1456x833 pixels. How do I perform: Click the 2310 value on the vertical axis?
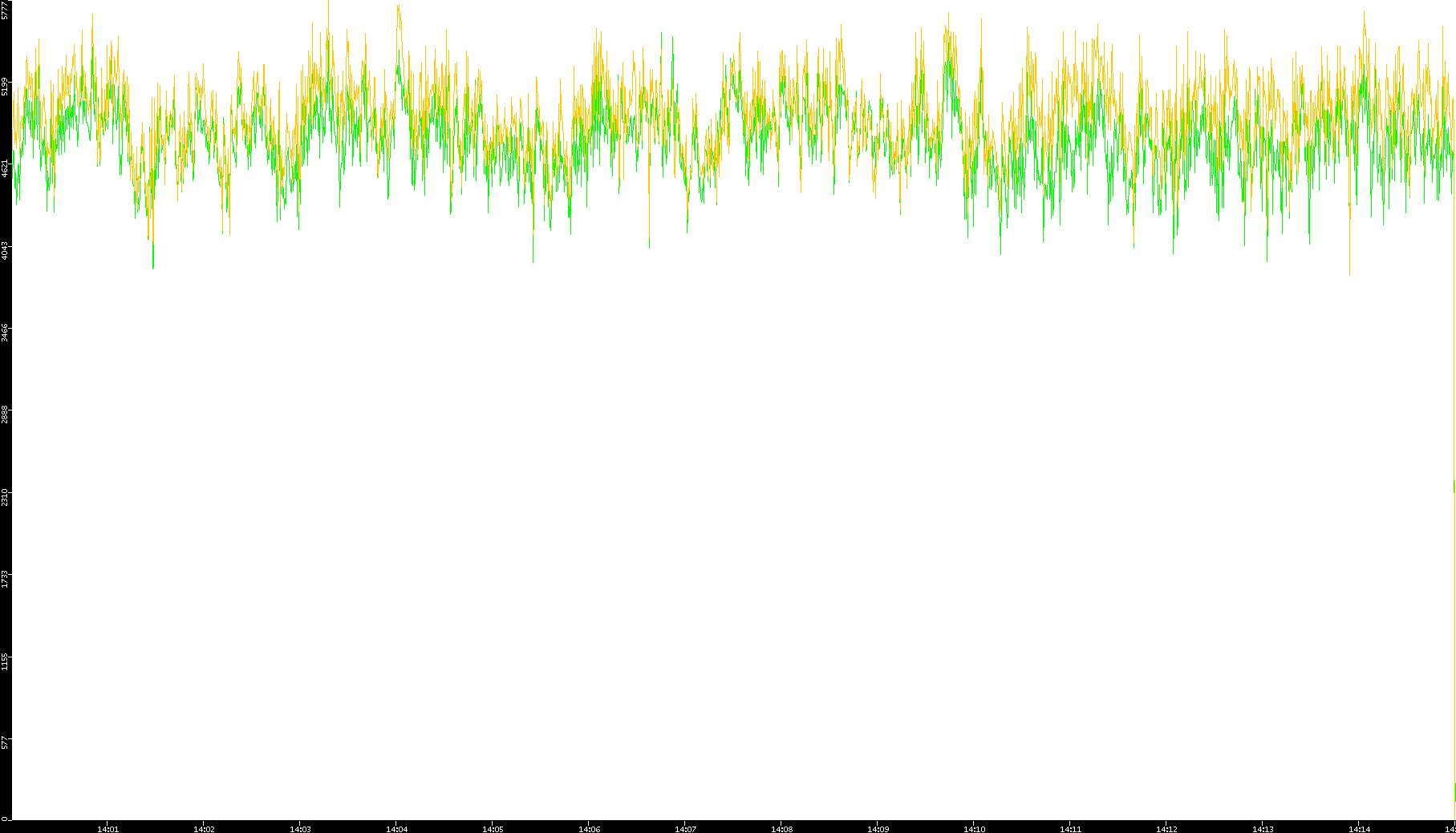[x=6, y=497]
